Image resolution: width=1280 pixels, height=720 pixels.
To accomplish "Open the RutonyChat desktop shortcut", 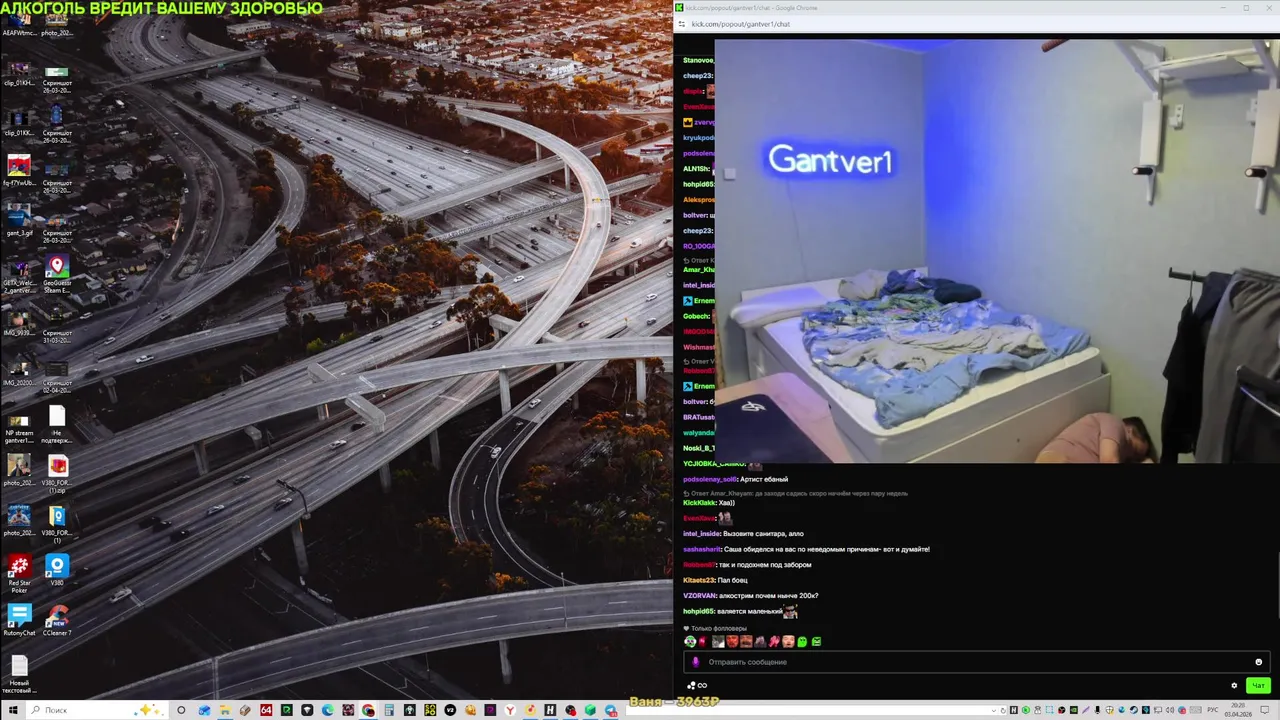I will point(19,621).
